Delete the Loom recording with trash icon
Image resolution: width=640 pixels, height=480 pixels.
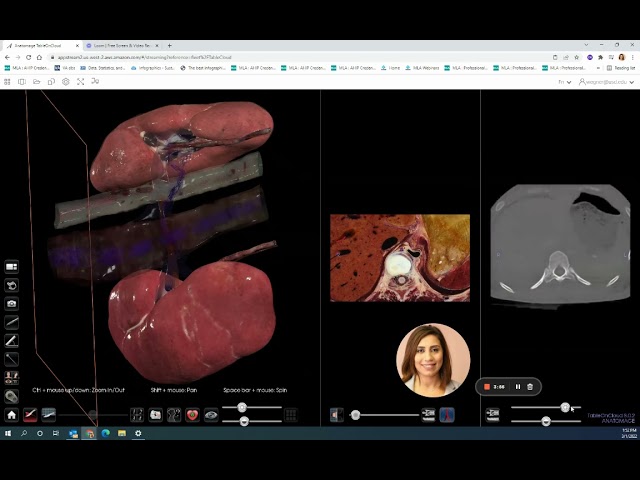pyautogui.click(x=530, y=387)
